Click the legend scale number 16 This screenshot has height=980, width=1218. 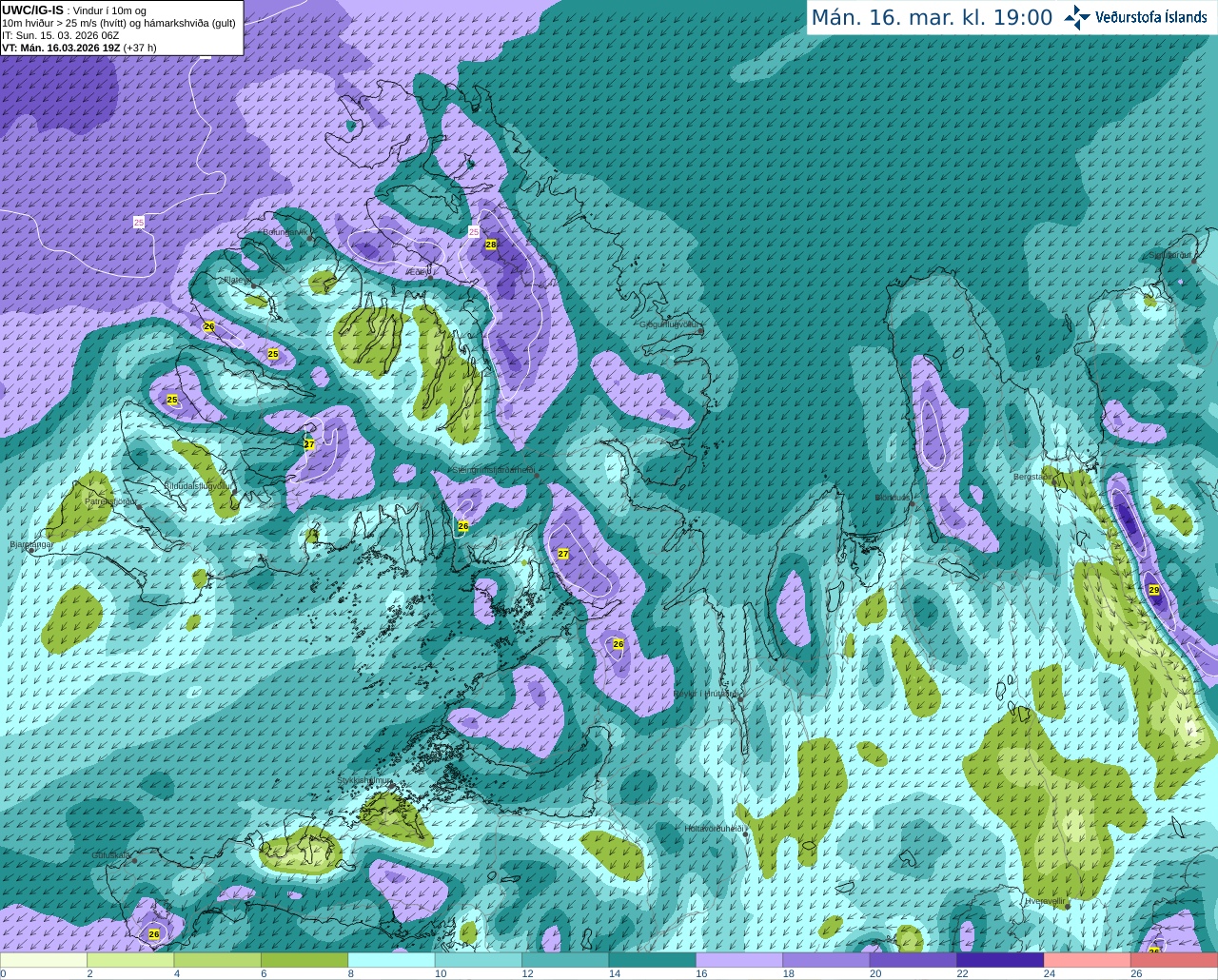701,973
